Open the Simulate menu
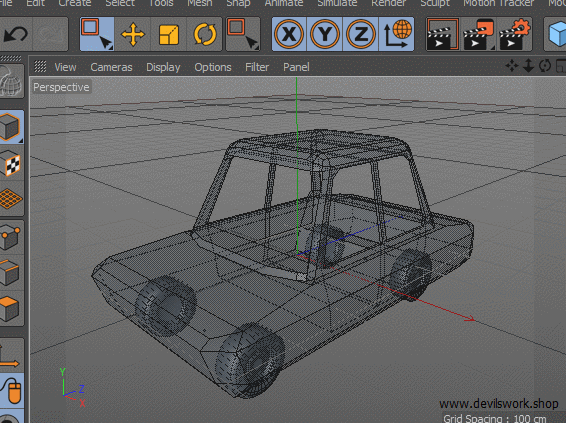 click(x=337, y=3)
